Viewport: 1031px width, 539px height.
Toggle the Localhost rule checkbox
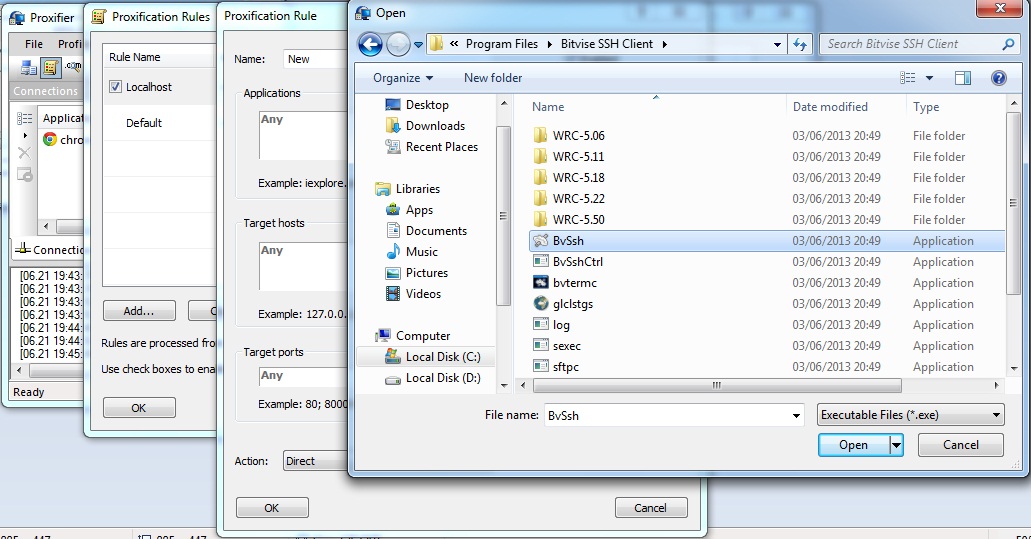tap(116, 87)
